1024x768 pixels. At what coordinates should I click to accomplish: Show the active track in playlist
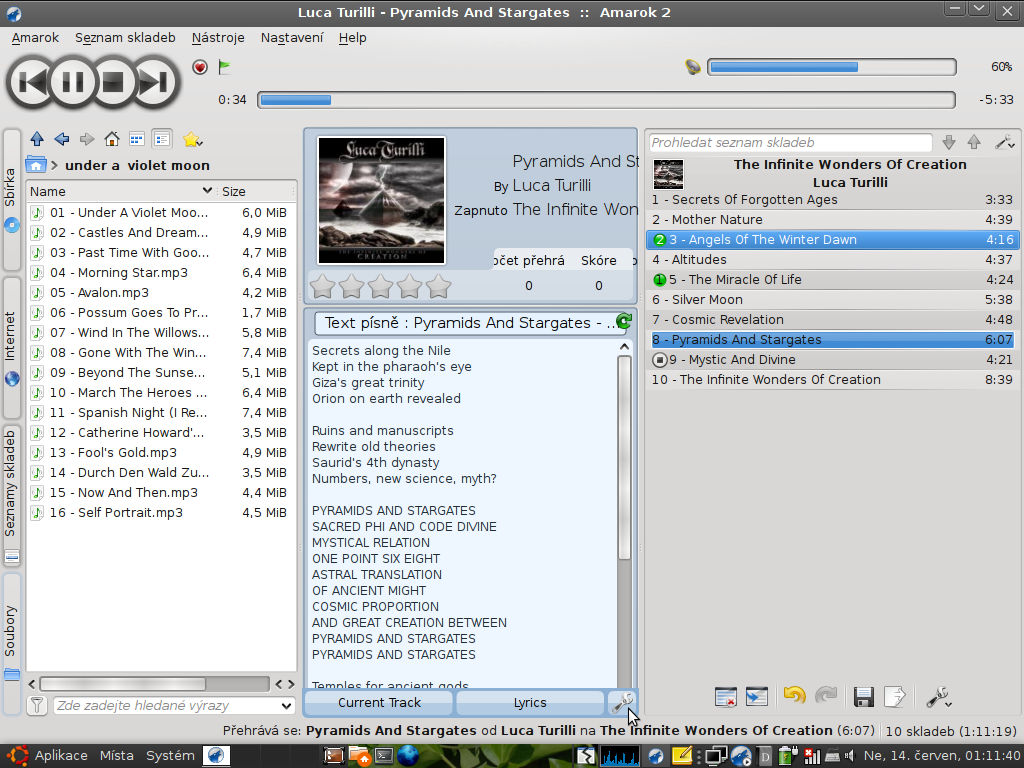click(757, 697)
